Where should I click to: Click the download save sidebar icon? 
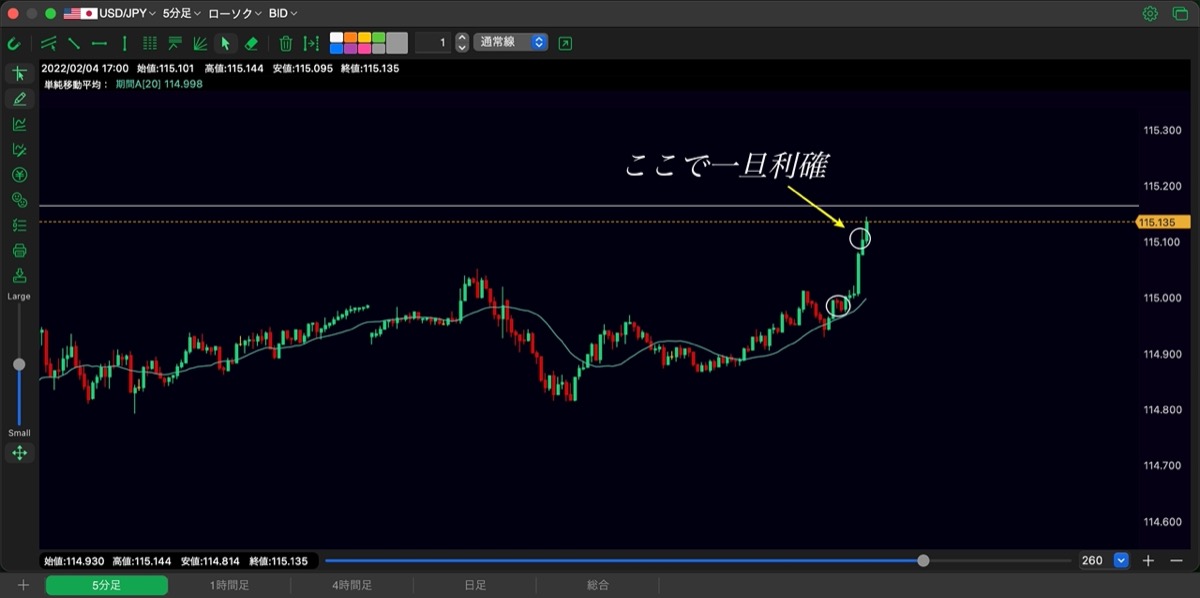19,275
